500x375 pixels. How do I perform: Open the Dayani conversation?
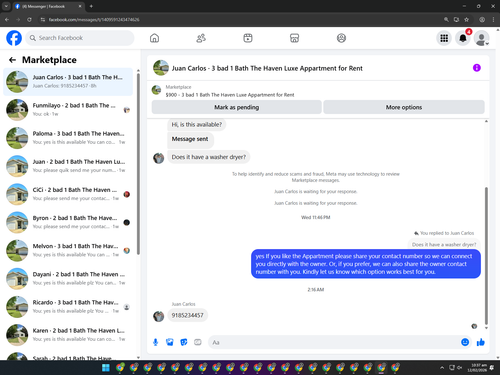68,279
